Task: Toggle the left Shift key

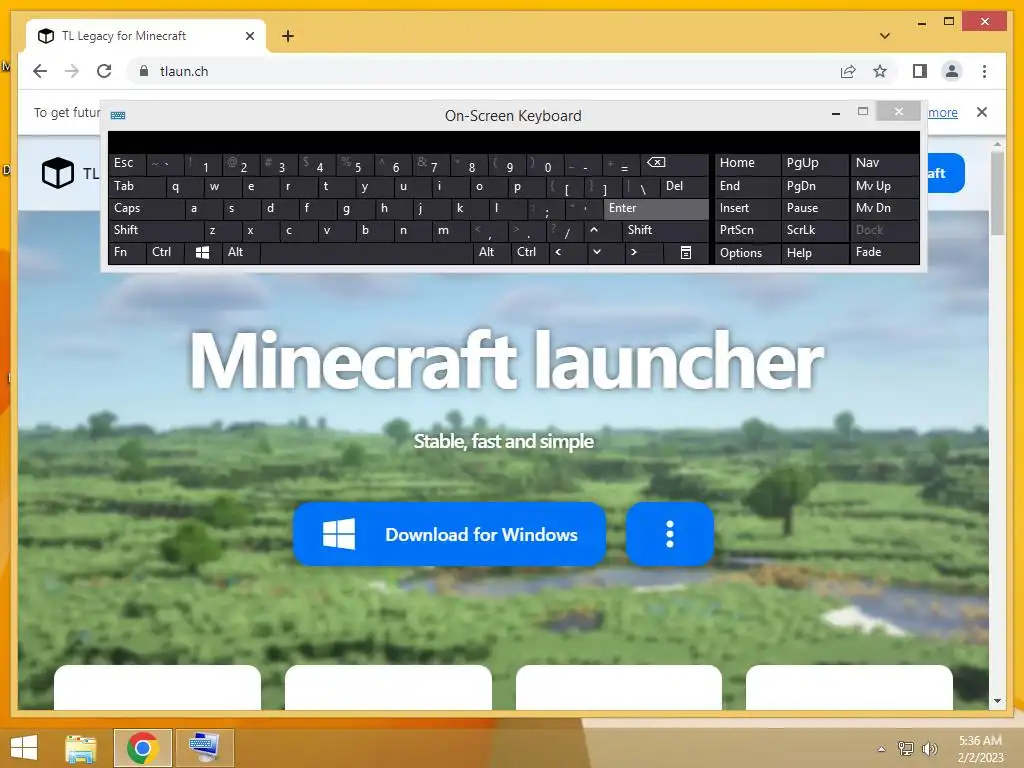Action: point(156,230)
